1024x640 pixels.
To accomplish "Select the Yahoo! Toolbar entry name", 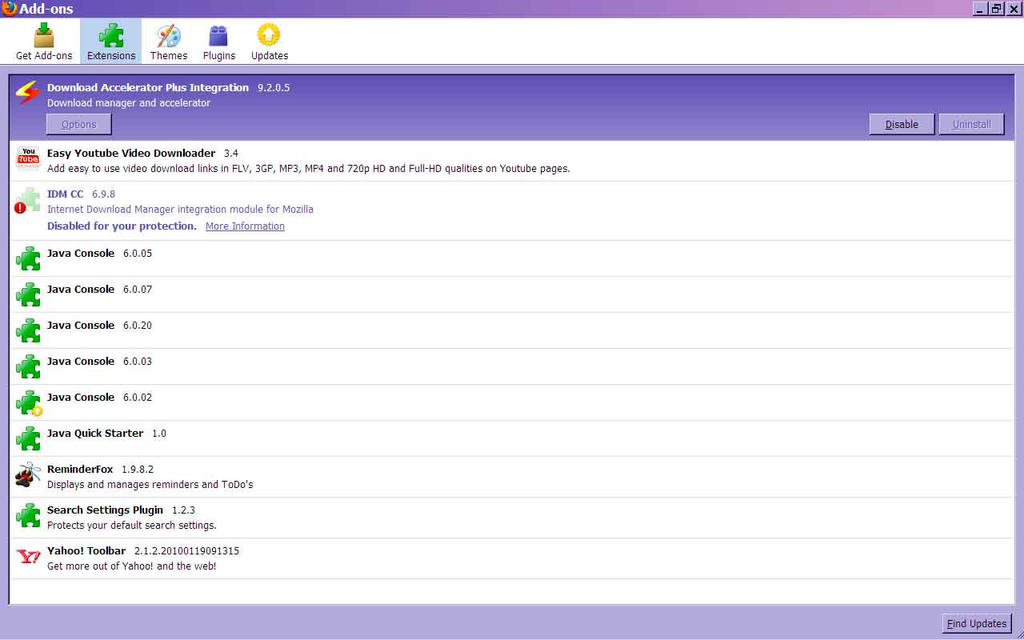I will click(86, 551).
